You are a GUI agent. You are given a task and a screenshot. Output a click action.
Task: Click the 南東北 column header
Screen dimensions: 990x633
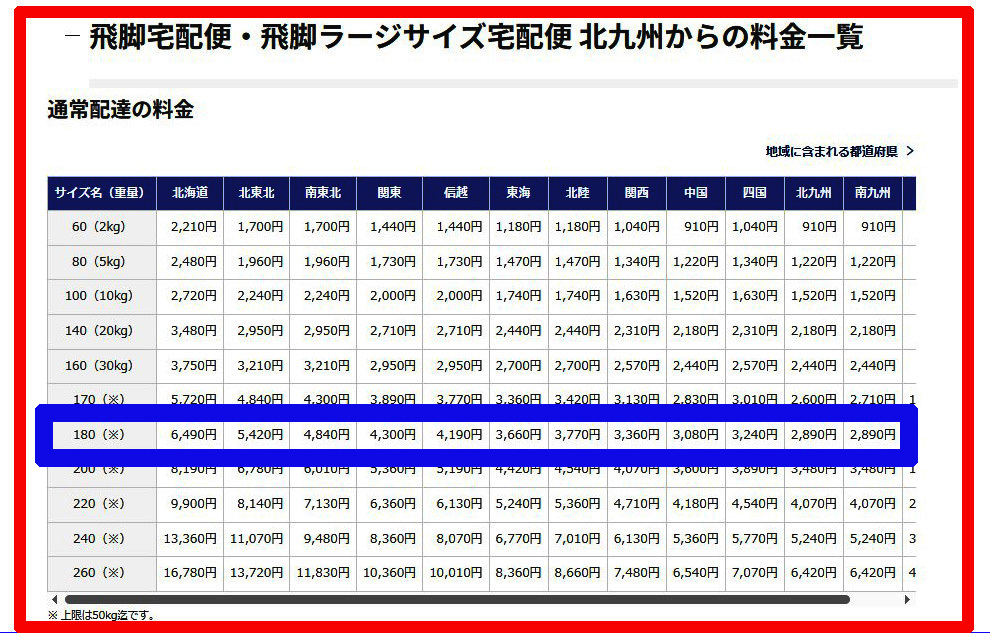pyautogui.click(x=323, y=193)
